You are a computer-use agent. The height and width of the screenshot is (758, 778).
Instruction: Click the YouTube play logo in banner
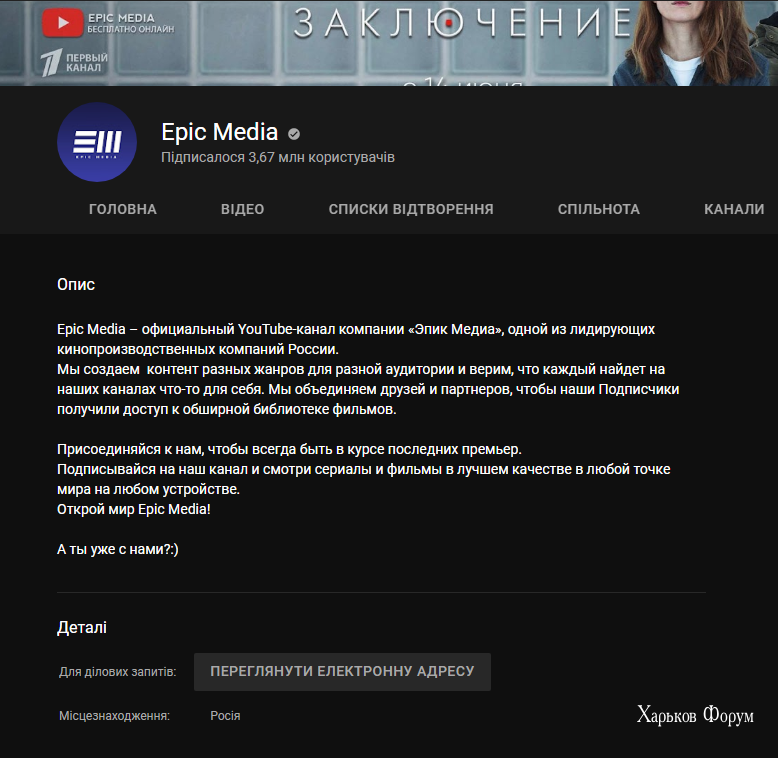pyautogui.click(x=62, y=23)
